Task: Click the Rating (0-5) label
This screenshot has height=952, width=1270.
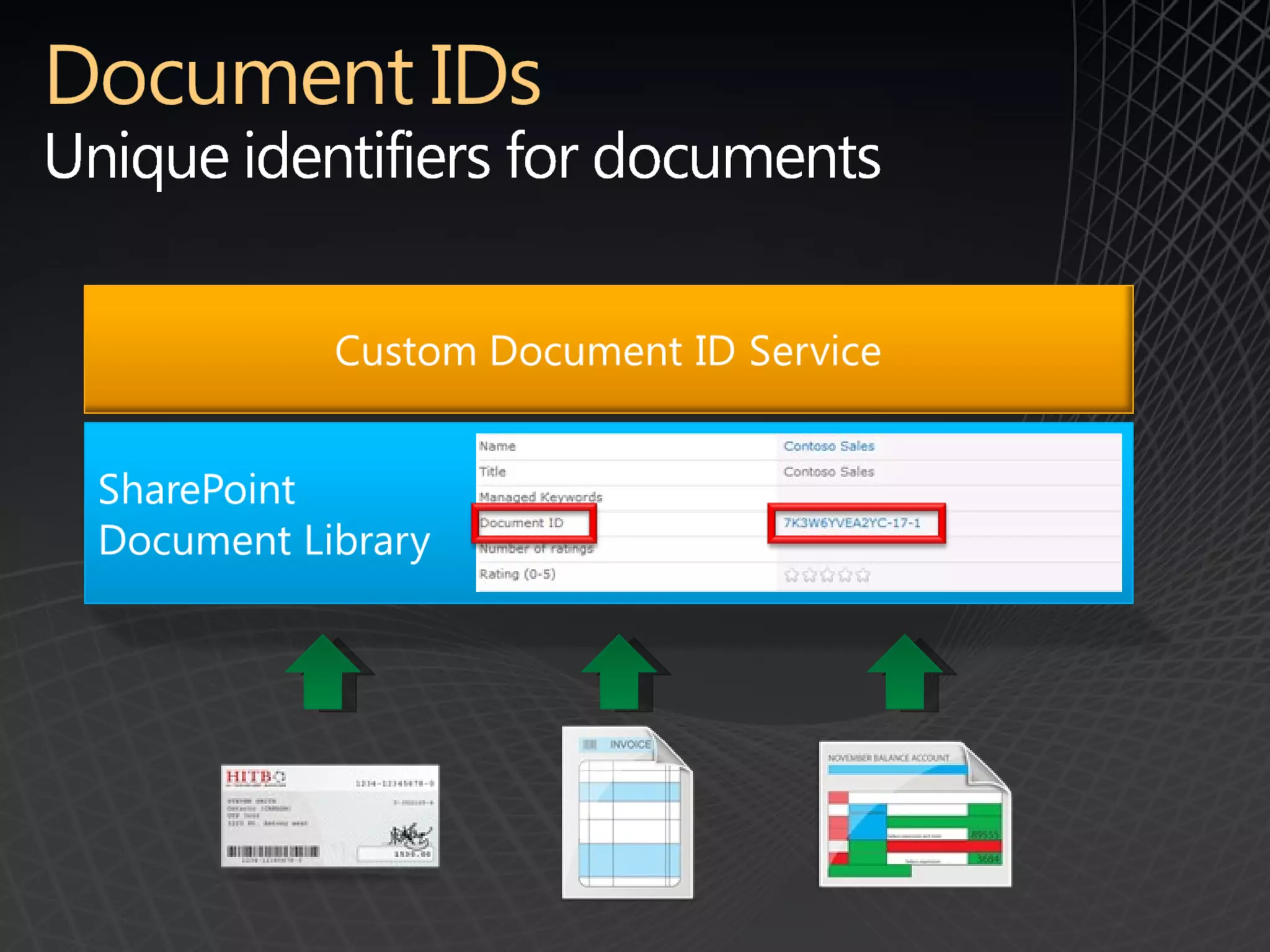Action: [517, 574]
